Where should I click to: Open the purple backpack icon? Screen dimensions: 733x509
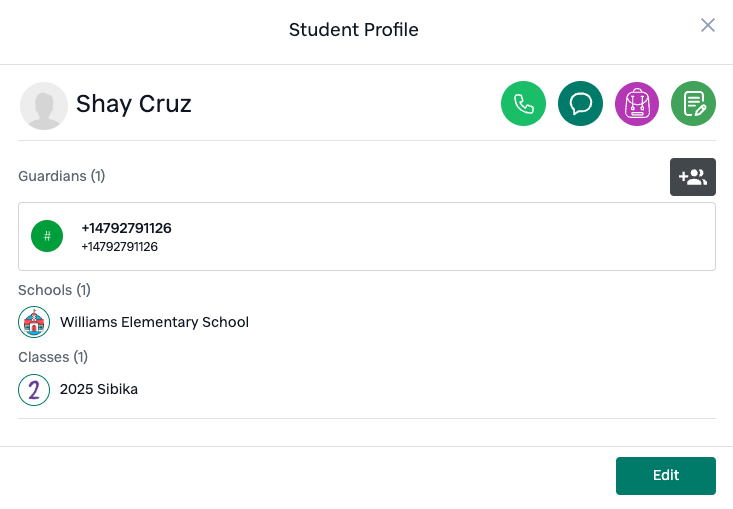pos(637,103)
